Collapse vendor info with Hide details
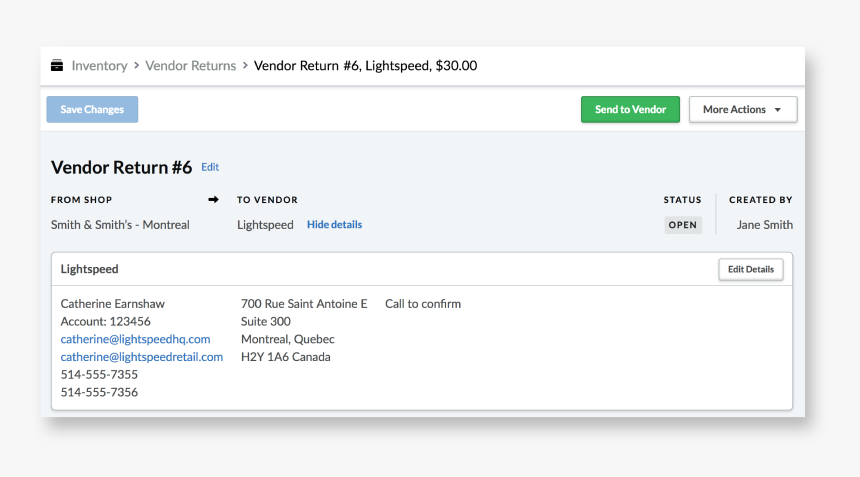Screen dimensions: 860x477 pyautogui.click(x=334, y=225)
